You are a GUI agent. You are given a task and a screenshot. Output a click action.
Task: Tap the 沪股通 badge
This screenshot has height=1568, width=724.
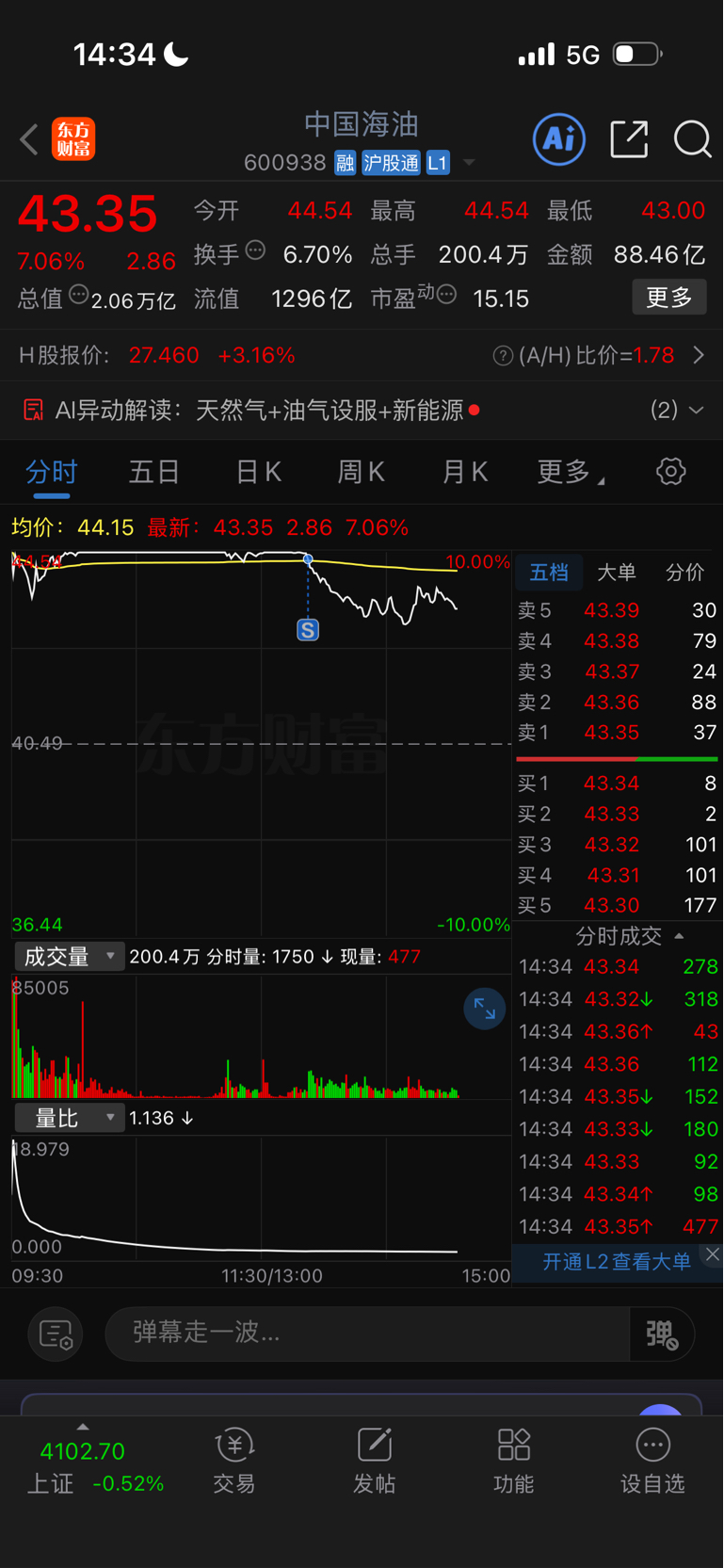click(391, 163)
